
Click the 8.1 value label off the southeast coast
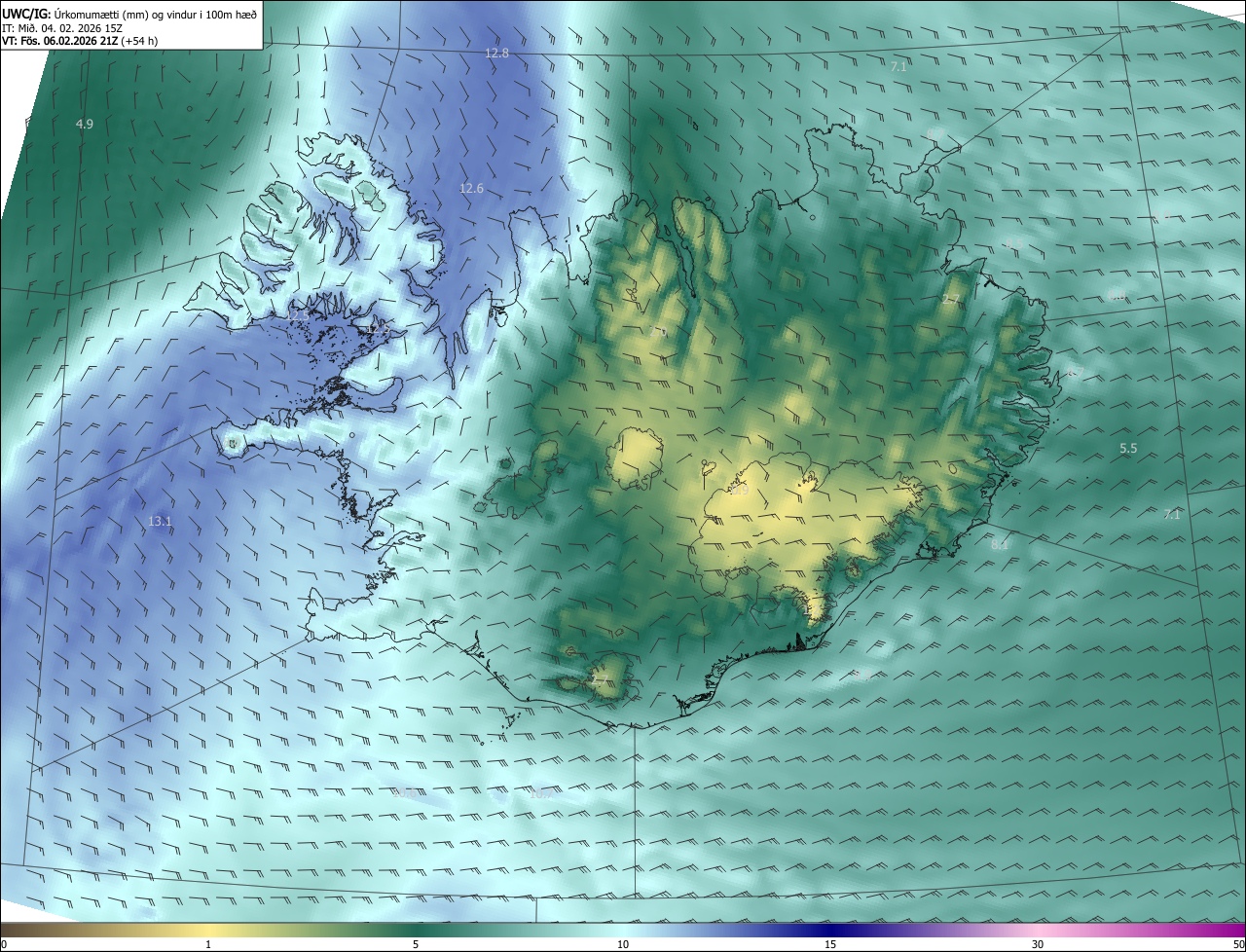click(1000, 544)
